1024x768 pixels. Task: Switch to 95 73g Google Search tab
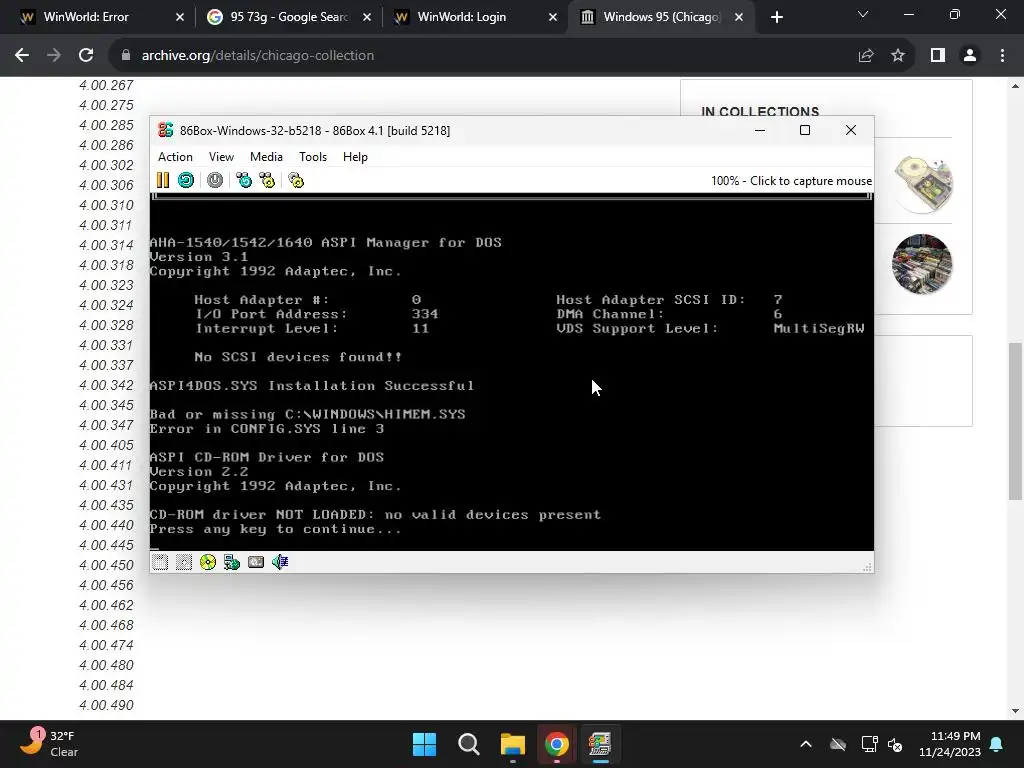pyautogui.click(x=289, y=17)
